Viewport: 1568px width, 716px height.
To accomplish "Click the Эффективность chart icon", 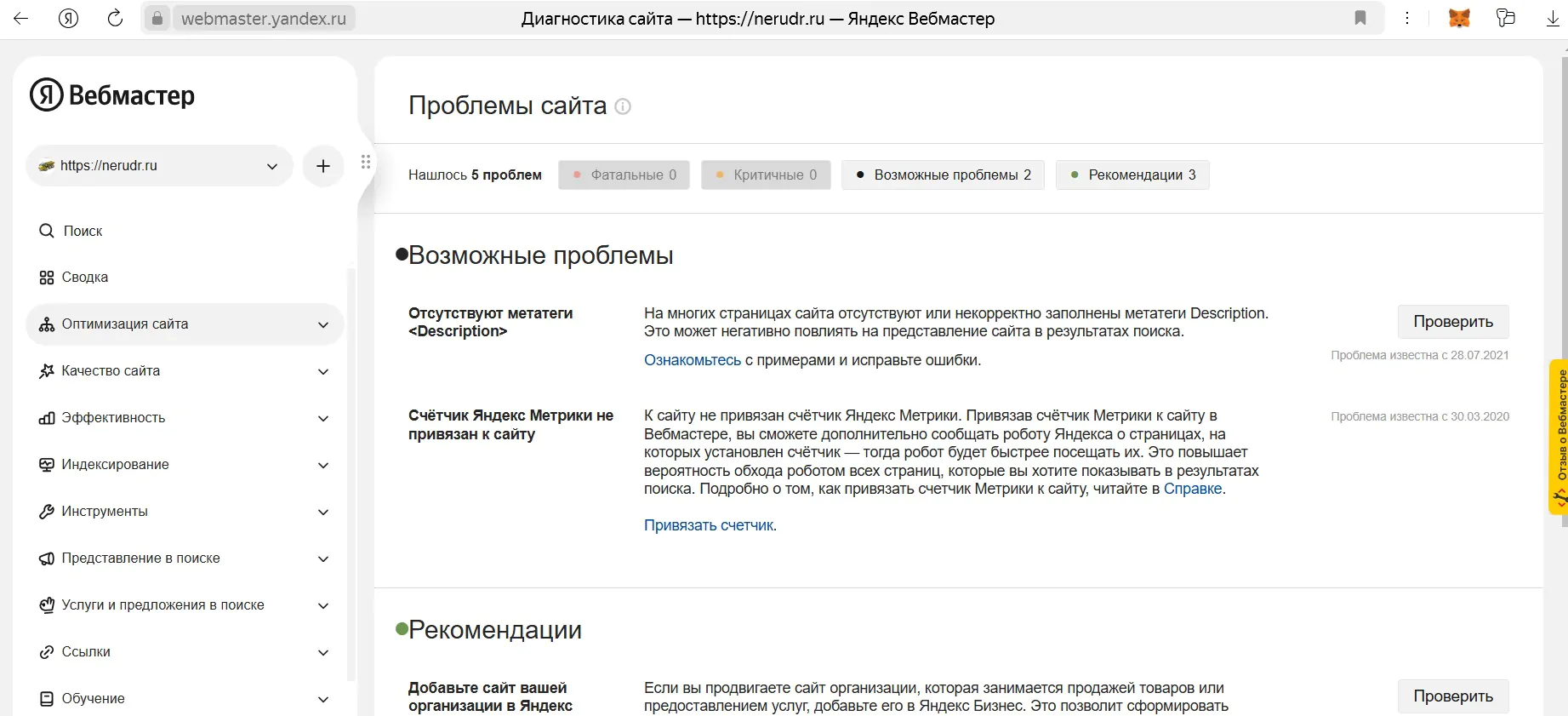I will click(47, 418).
